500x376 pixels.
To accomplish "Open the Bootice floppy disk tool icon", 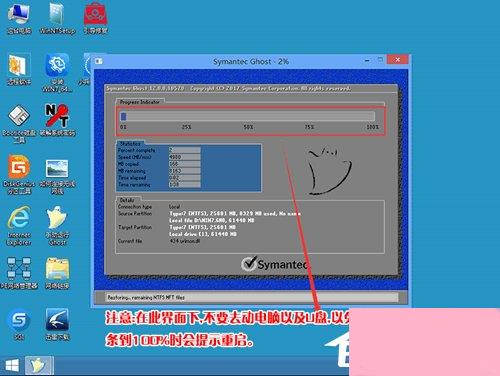I will (19, 123).
